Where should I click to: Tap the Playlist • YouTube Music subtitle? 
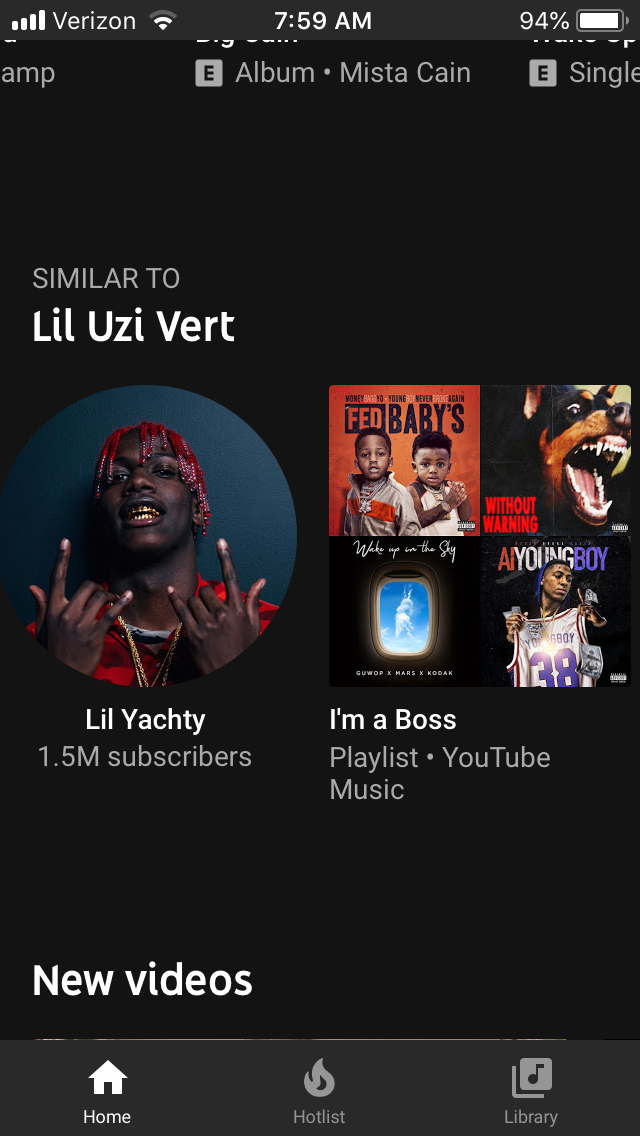click(x=440, y=774)
